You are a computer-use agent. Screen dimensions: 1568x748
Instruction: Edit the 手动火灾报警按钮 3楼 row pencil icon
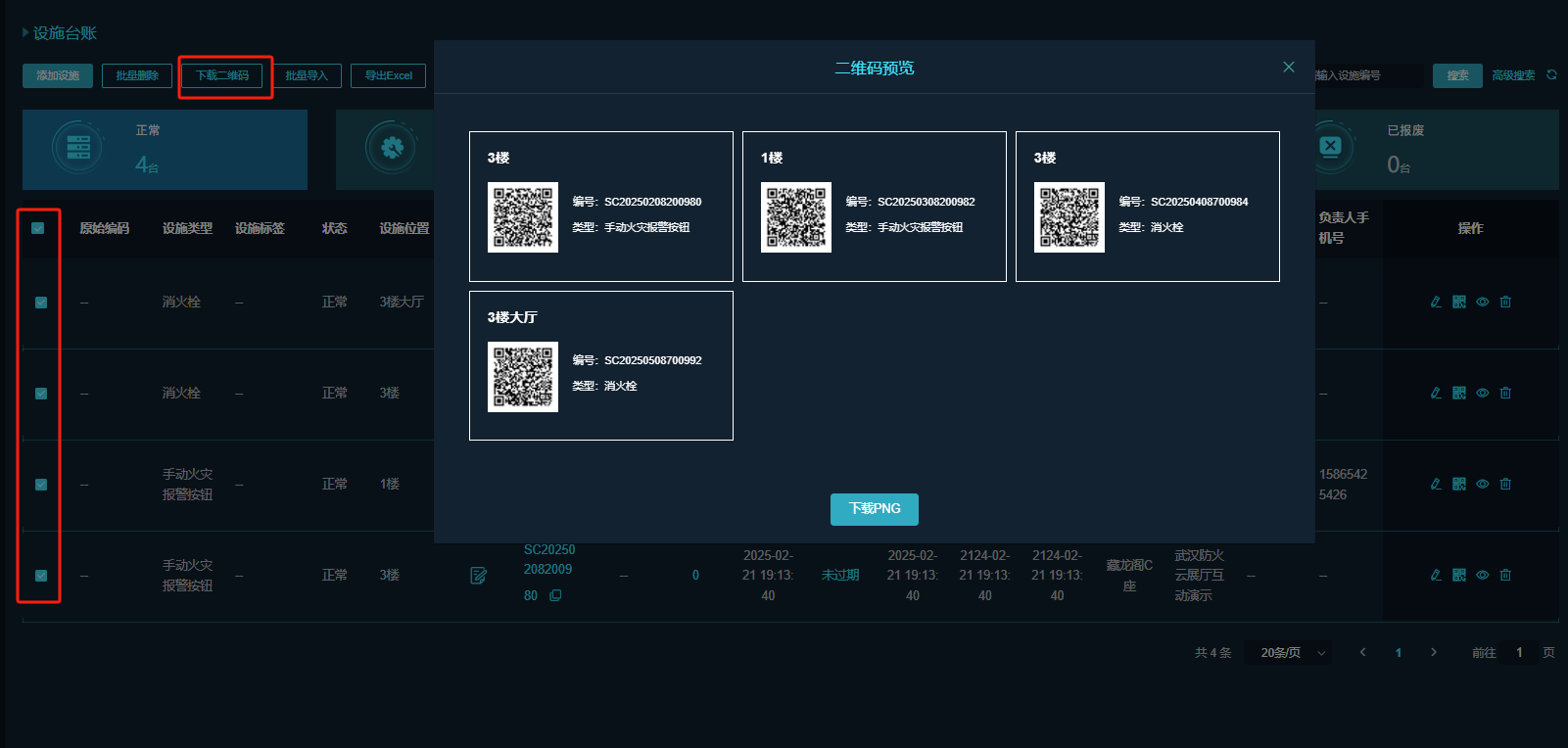[1436, 575]
